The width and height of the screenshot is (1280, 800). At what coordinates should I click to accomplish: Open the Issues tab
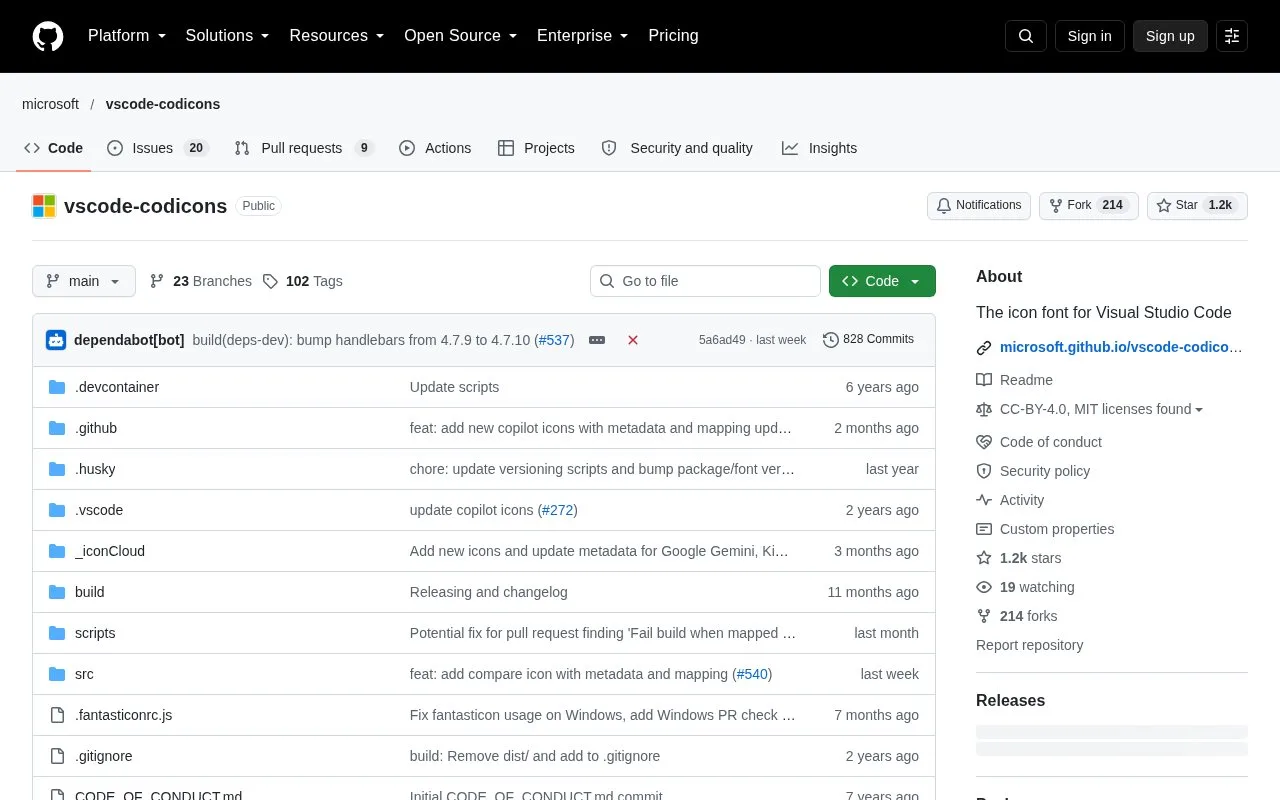click(157, 148)
